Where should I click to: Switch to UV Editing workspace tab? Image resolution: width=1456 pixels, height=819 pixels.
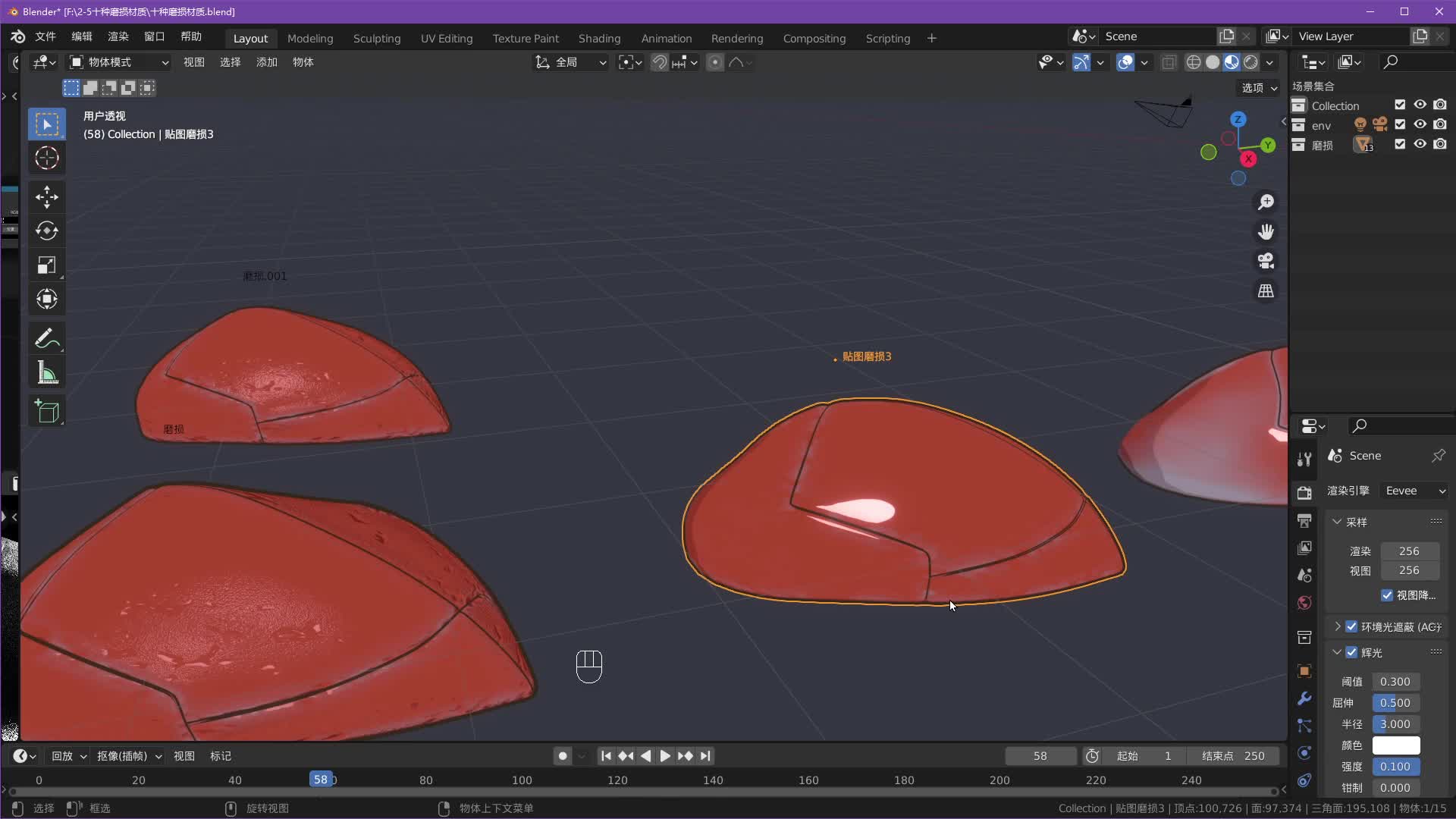pos(447,38)
